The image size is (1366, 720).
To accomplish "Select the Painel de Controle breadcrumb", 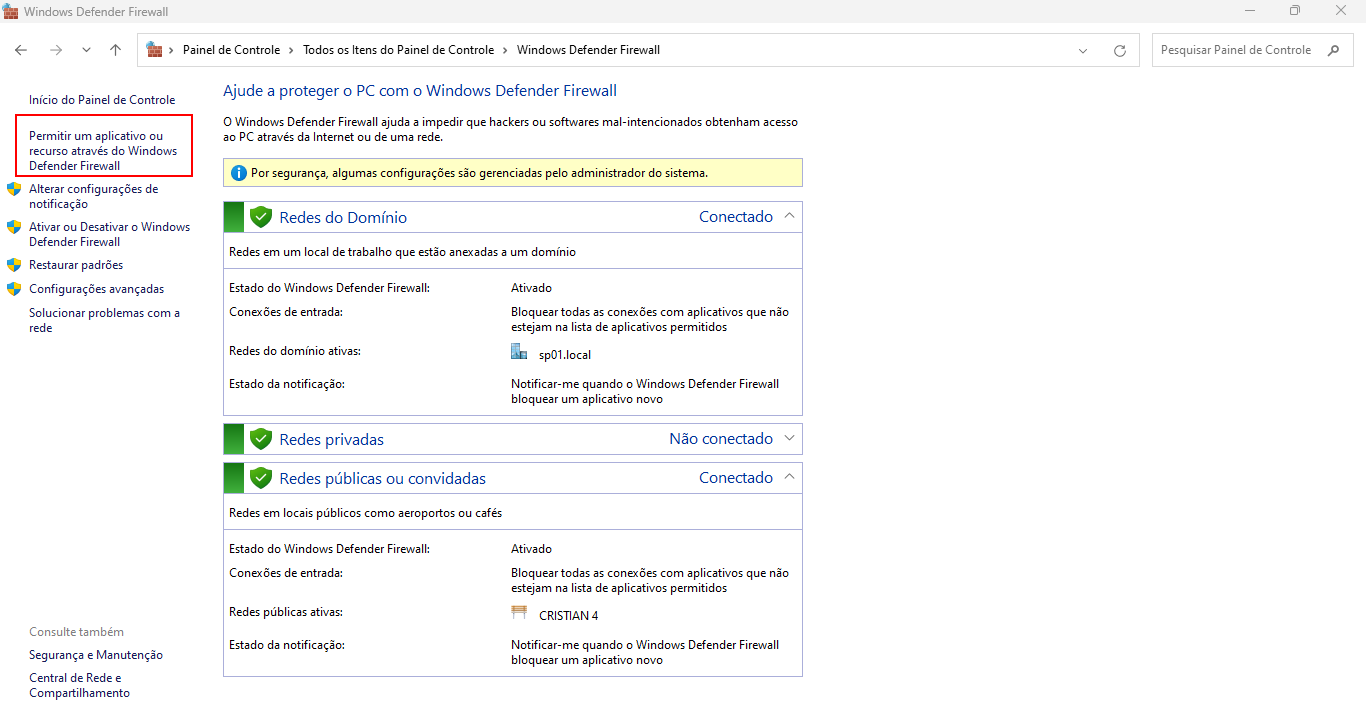I will [231, 50].
